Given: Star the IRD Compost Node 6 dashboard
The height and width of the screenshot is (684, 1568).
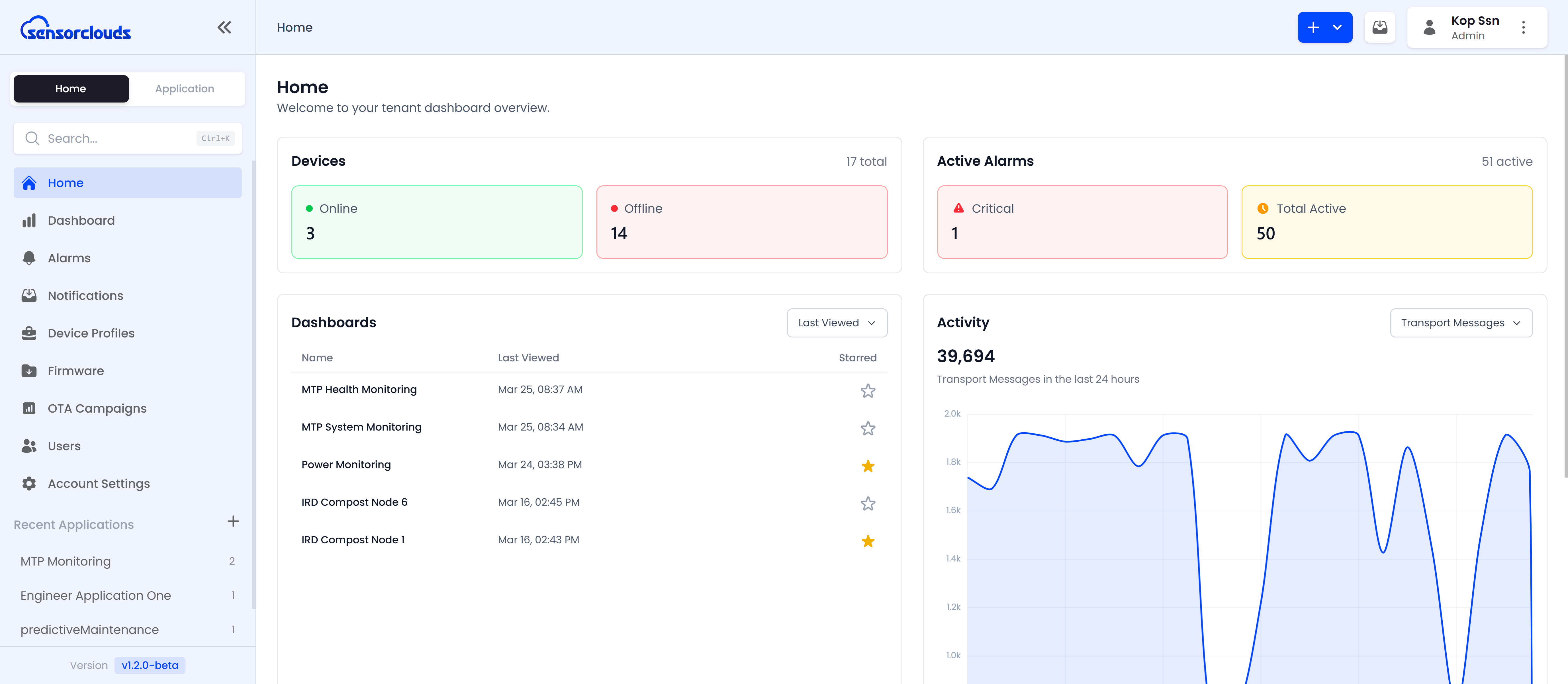Looking at the screenshot, I should click(868, 504).
